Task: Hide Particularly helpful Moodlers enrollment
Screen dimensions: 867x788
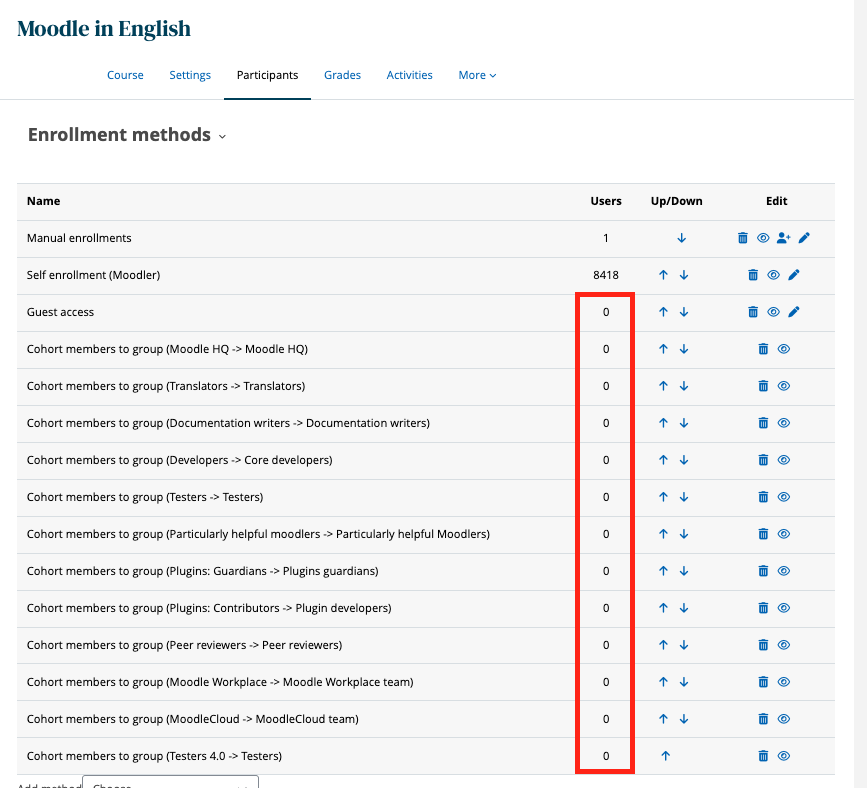Action: 784,534
